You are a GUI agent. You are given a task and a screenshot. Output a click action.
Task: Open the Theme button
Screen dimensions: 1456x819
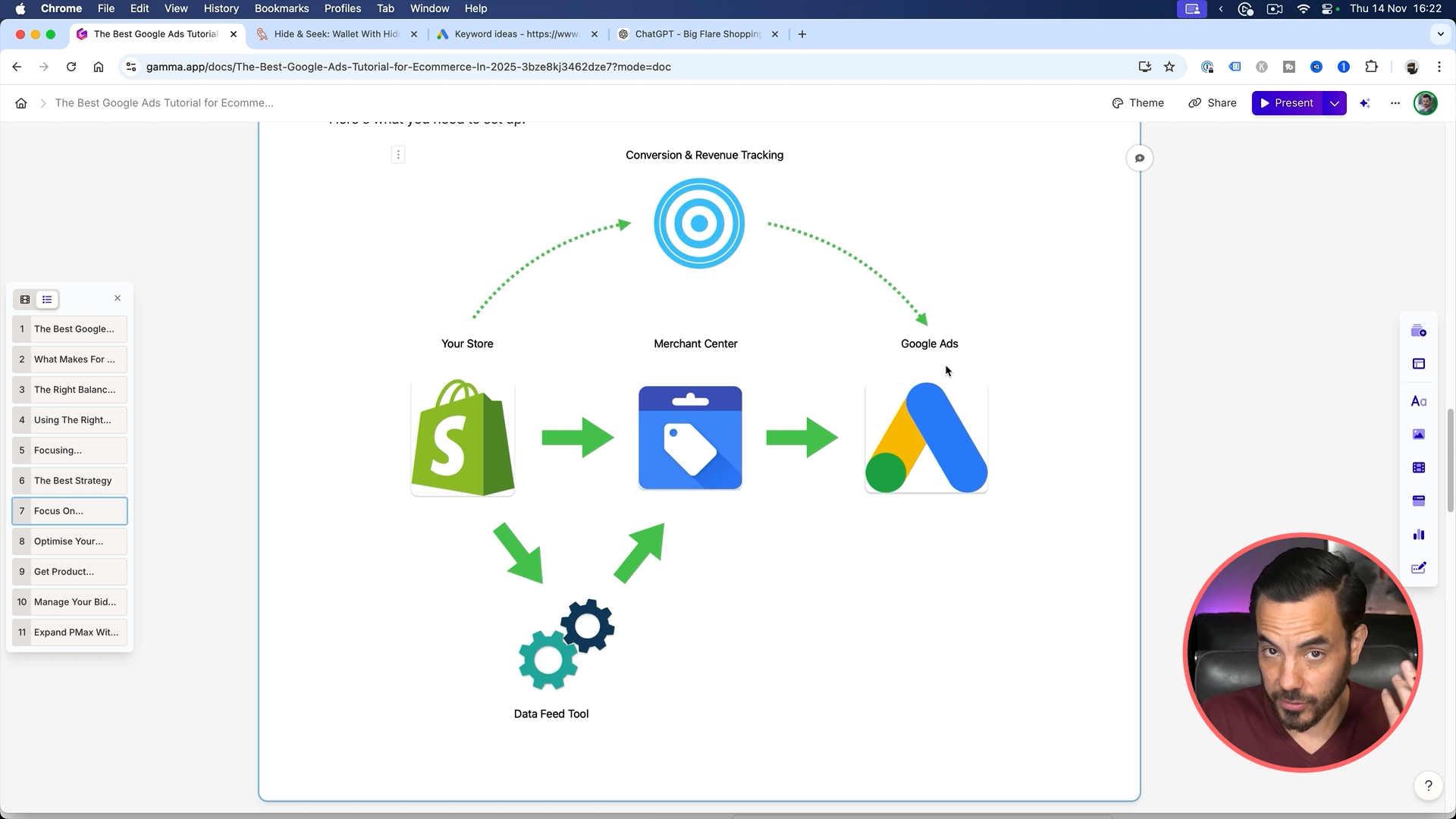[x=1137, y=103]
